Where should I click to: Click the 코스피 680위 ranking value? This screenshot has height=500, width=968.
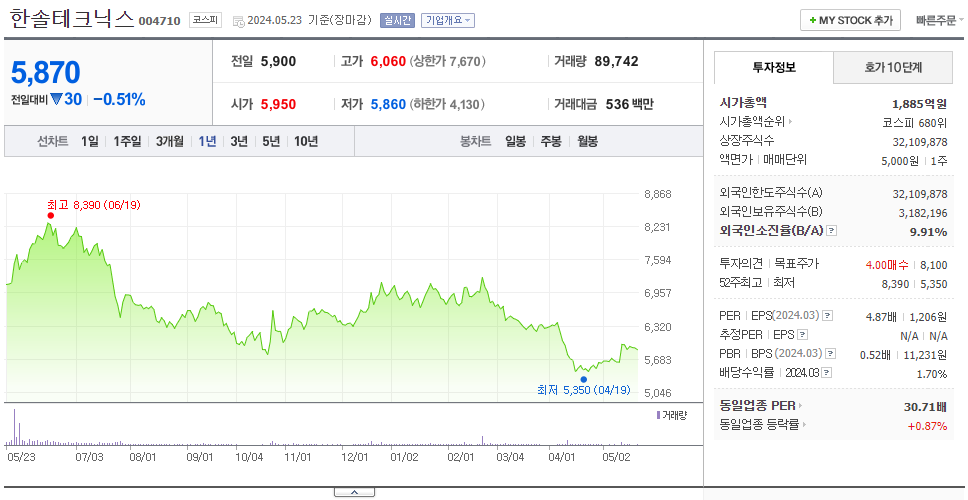(915, 123)
